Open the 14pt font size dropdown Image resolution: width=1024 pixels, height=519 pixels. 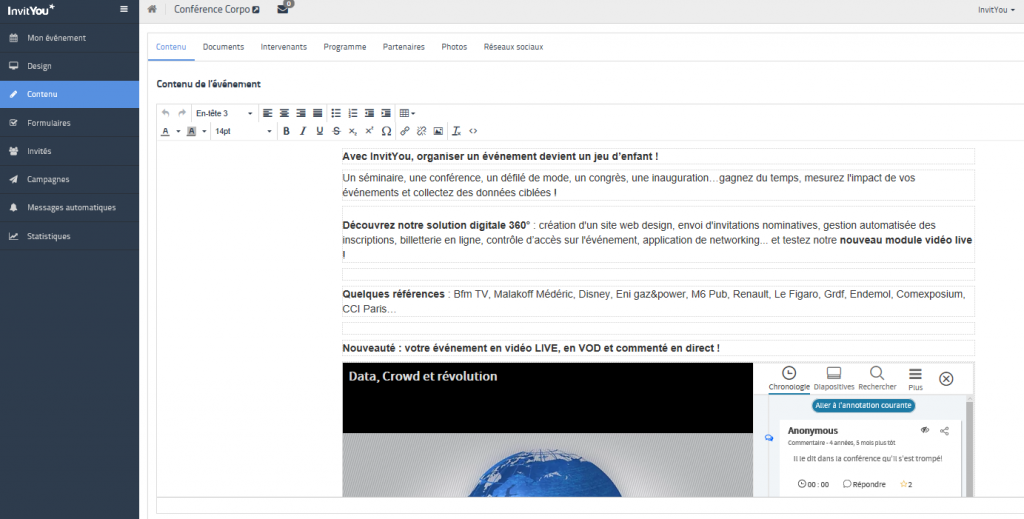point(244,131)
